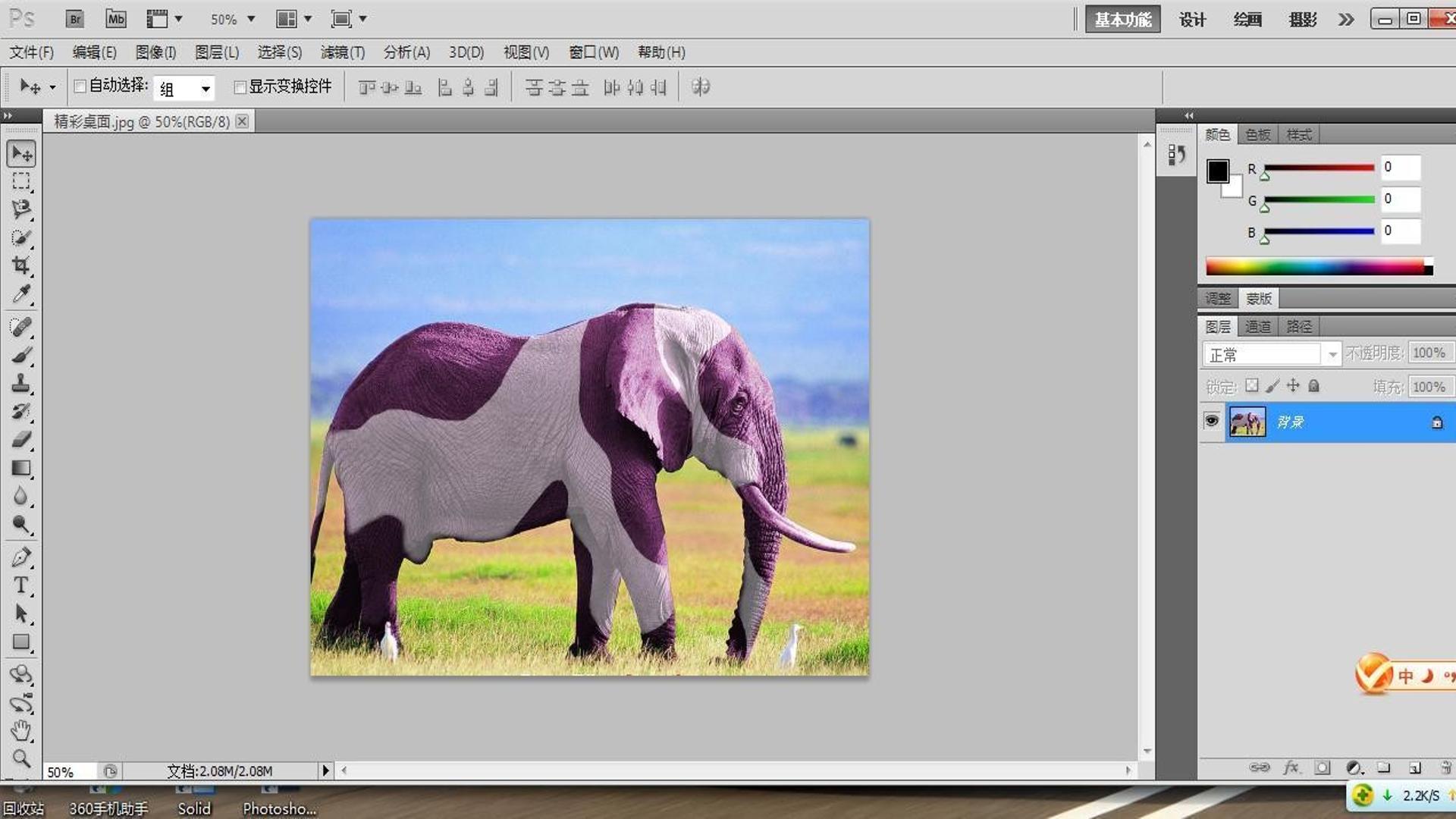Click the black foreground color swatch
The image size is (1456, 819).
[x=1218, y=171]
